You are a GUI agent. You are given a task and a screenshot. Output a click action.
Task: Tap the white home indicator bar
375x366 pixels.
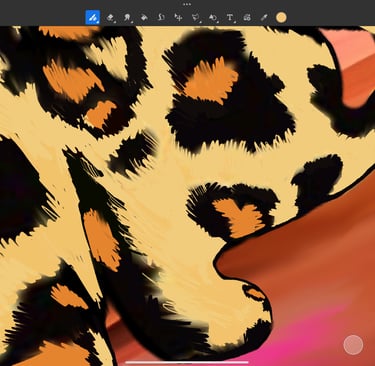pos(187,362)
